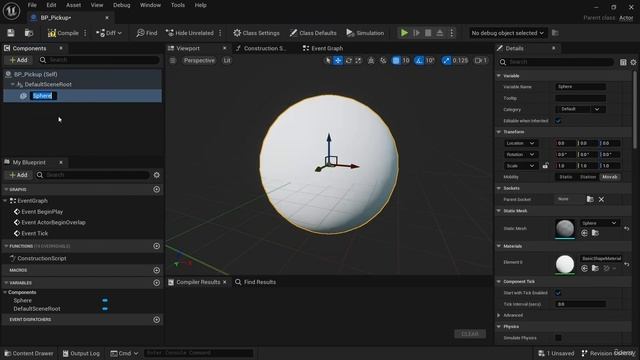
Task: Click the eject button in play controls
Action: coord(440,33)
